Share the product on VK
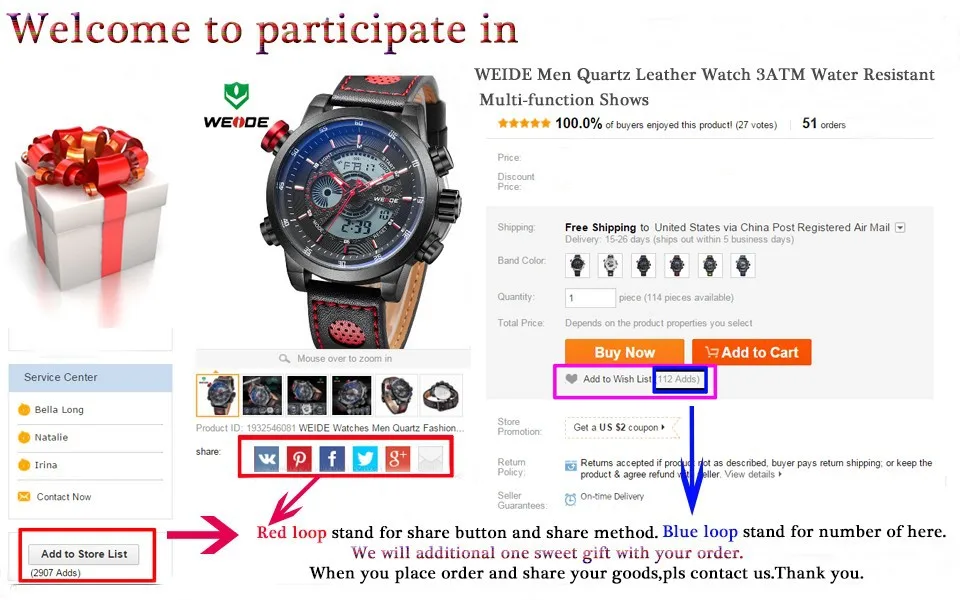 [x=266, y=458]
